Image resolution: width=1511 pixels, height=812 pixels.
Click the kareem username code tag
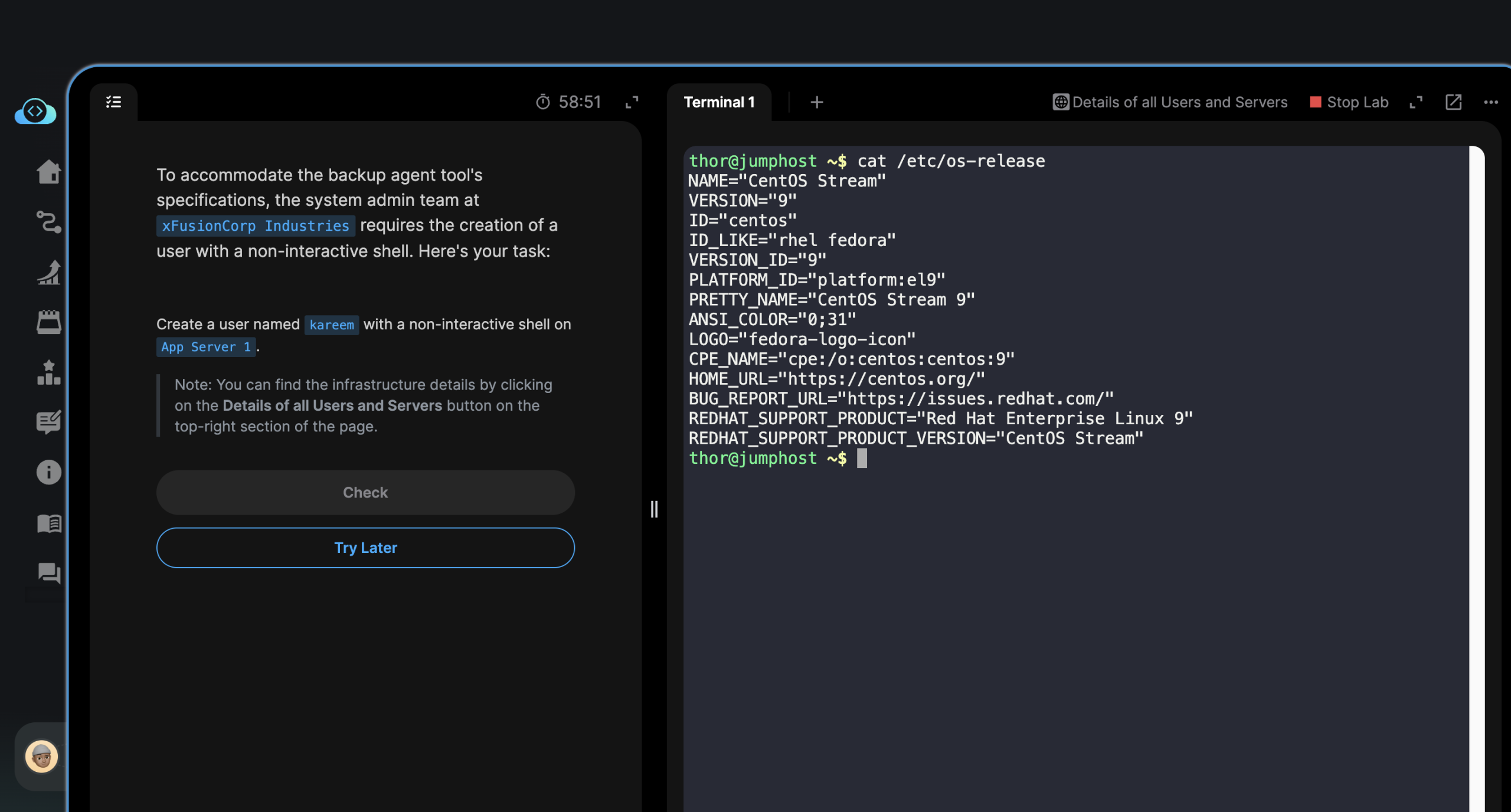332,325
